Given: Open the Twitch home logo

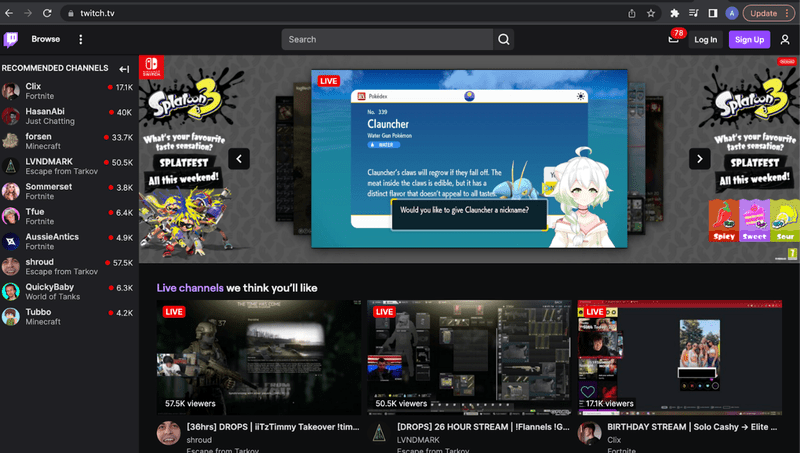Looking at the screenshot, I should [11, 39].
